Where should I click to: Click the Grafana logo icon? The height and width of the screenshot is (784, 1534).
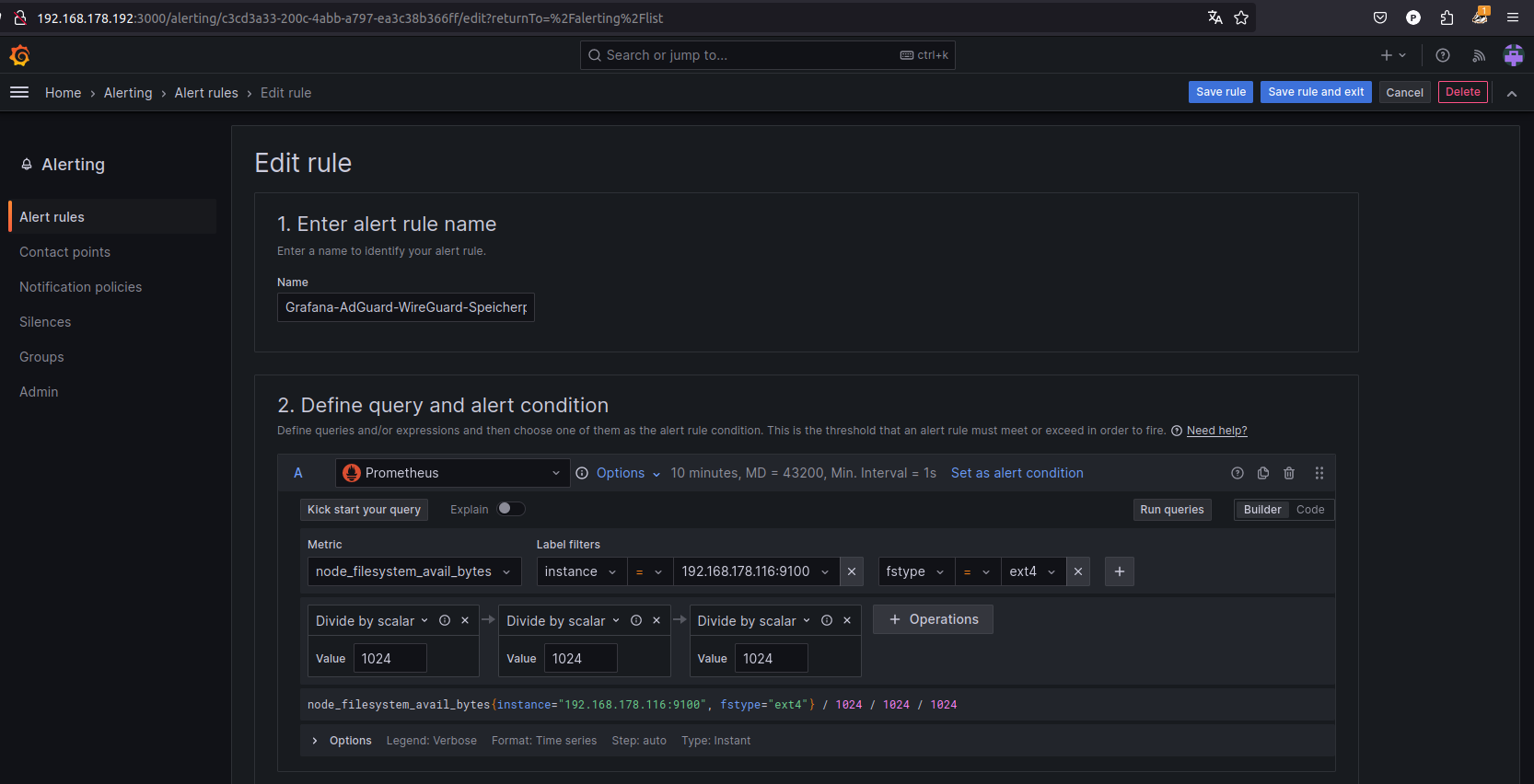19,56
